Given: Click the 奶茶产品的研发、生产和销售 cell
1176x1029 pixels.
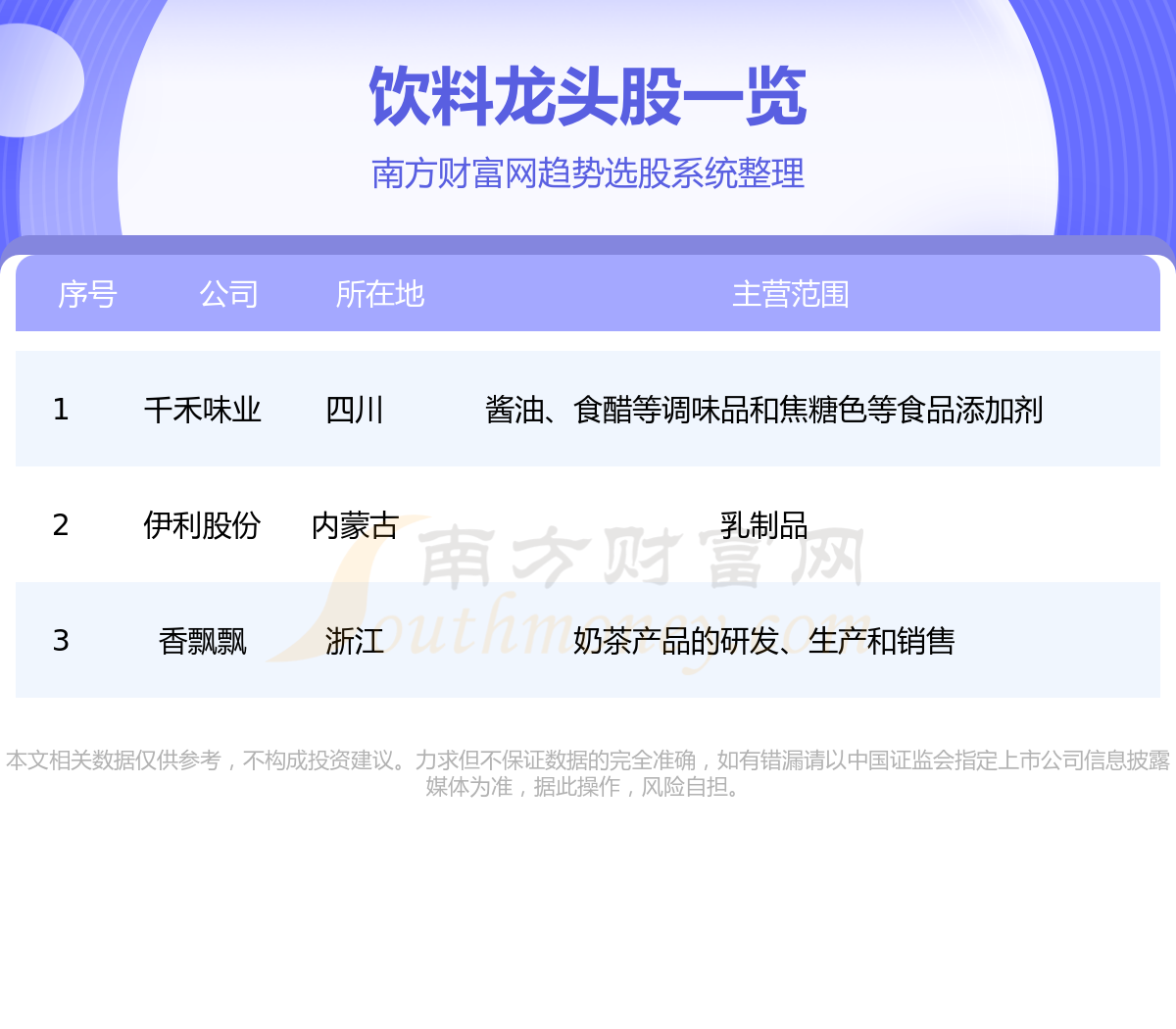Looking at the screenshot, I should [763, 641].
